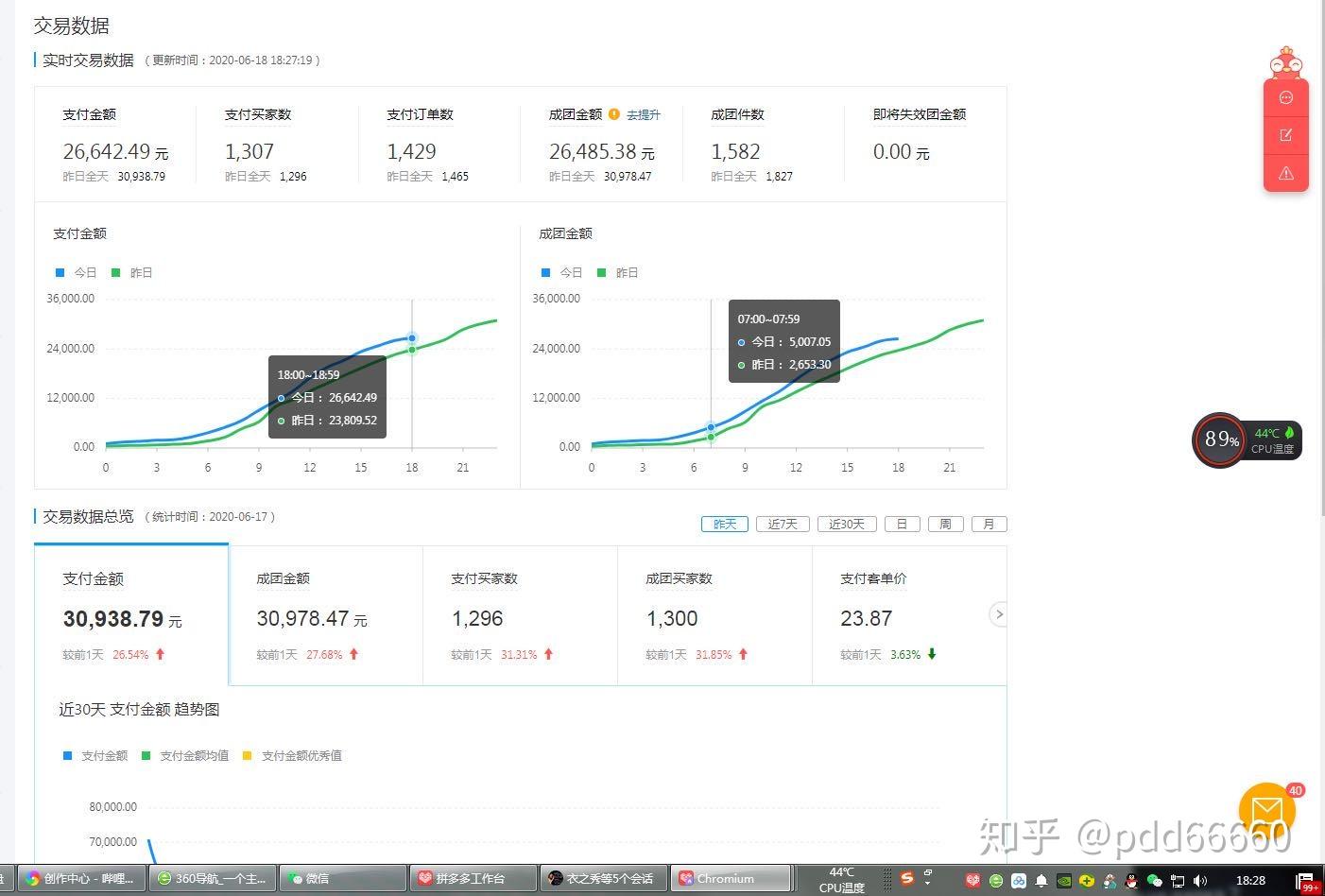Select the 支付客单价 overview card

click(909, 615)
